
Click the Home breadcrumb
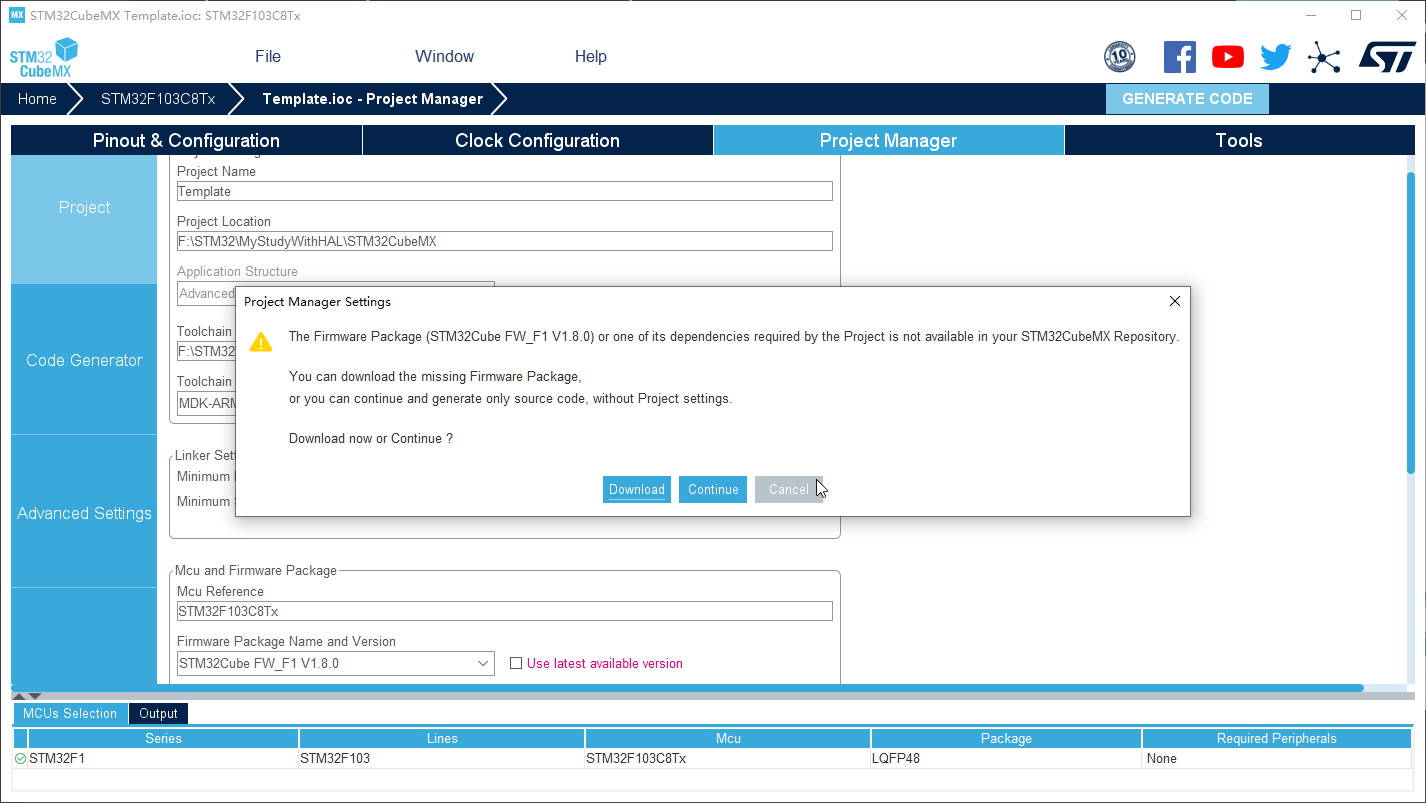(37, 99)
